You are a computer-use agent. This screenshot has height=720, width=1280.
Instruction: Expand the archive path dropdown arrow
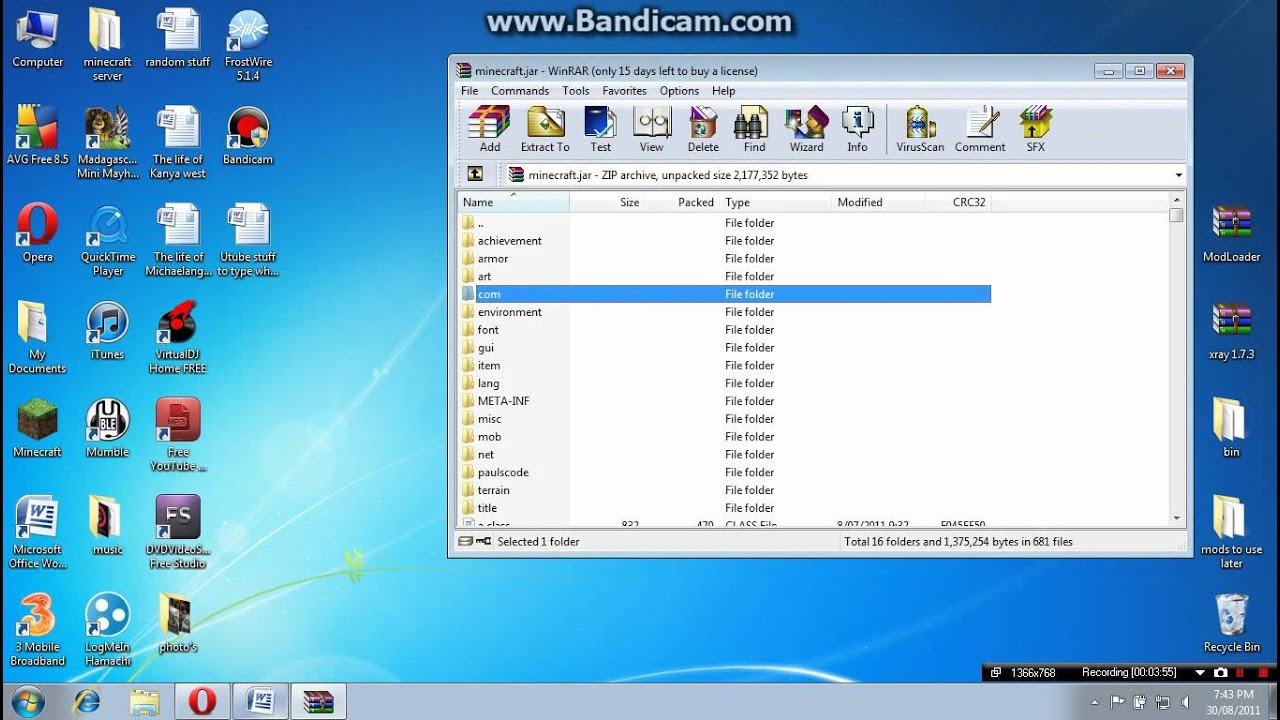tap(1178, 175)
